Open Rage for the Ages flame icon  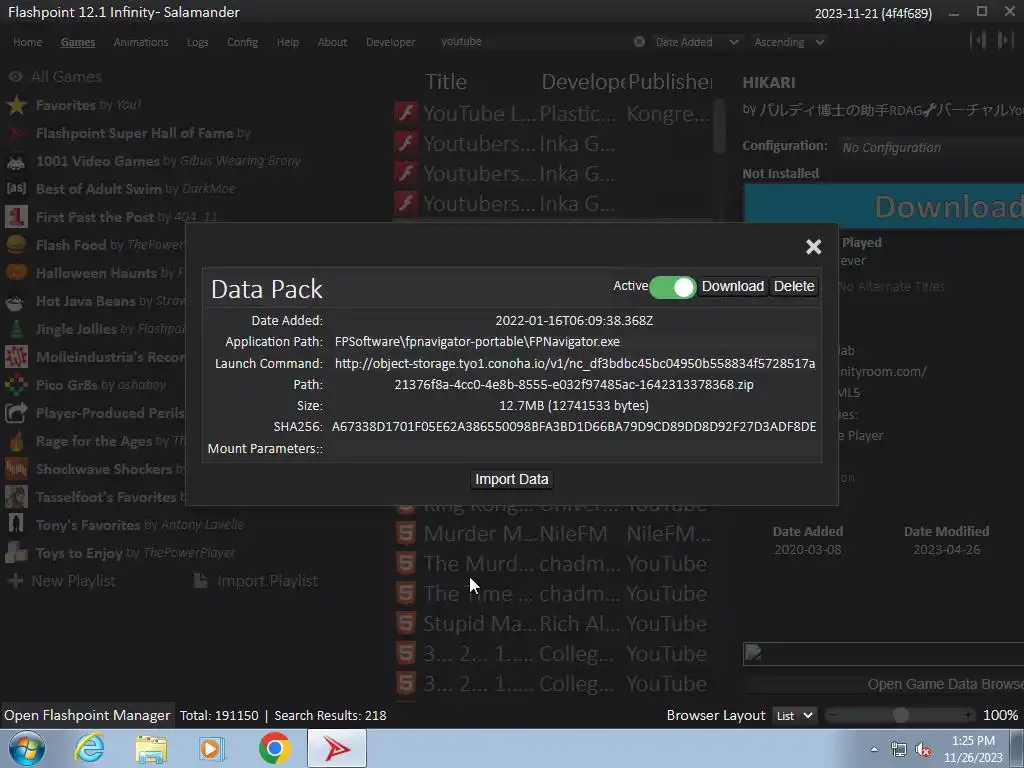(x=16, y=441)
